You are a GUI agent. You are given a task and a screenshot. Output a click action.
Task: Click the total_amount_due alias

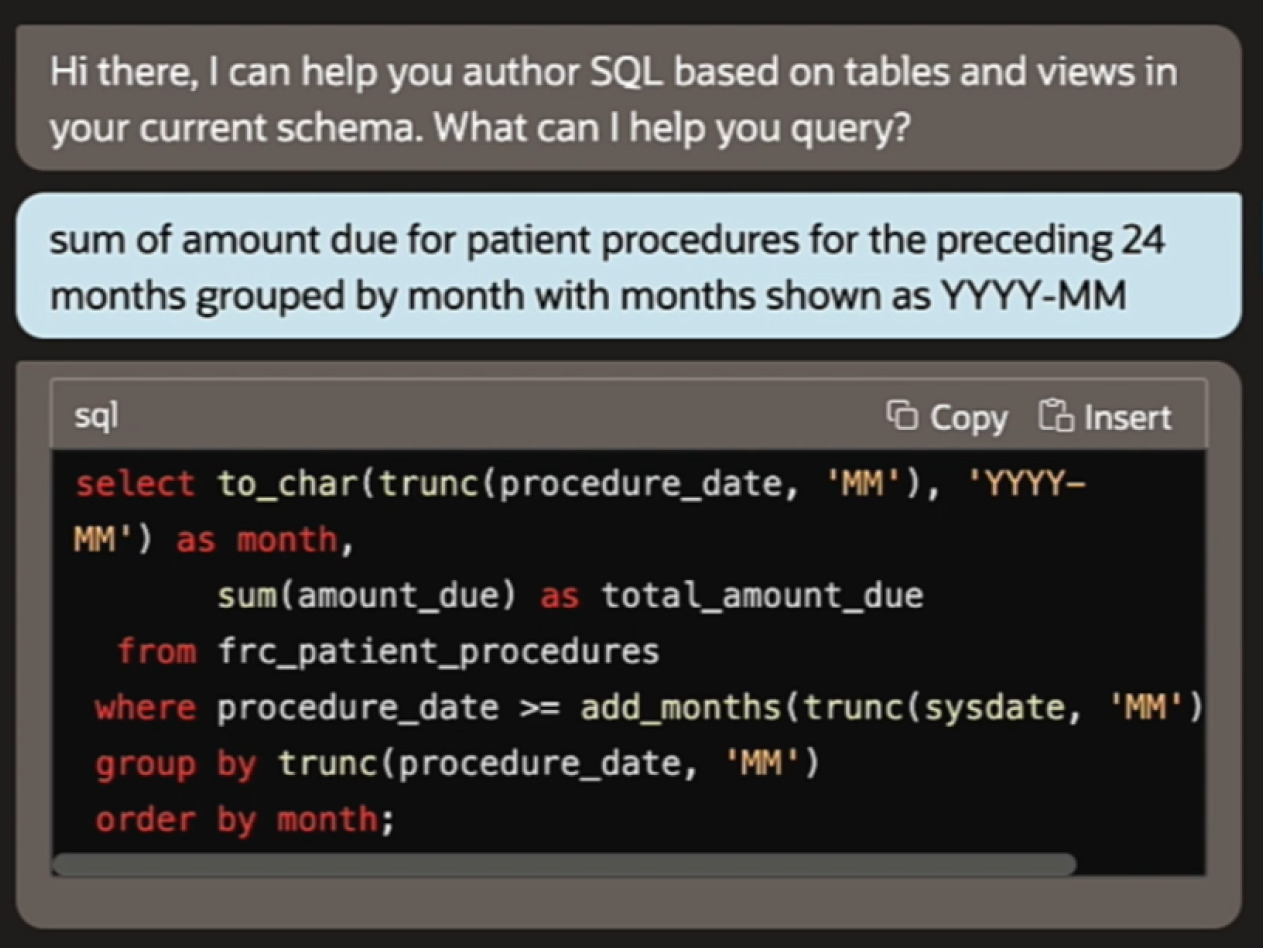click(762, 596)
